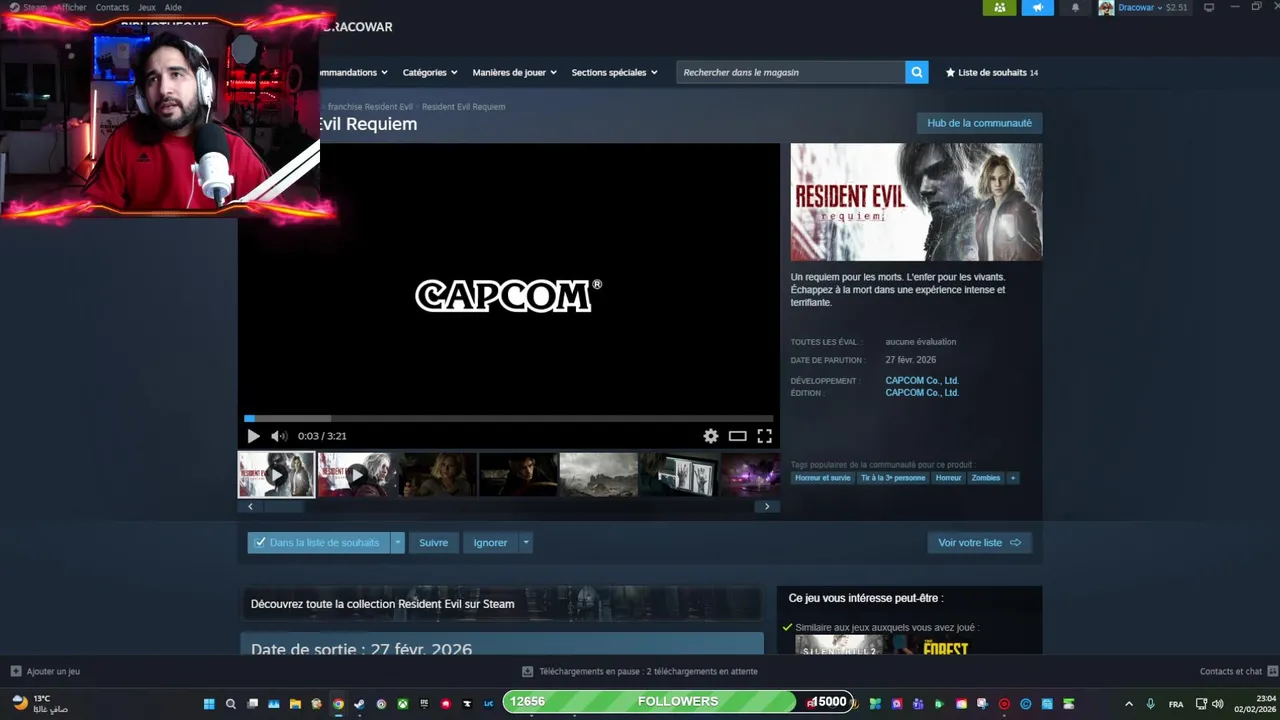Viewport: 1280px width, 720px height.
Task: Focus the Rechercher dans le magasin field
Action: point(790,72)
